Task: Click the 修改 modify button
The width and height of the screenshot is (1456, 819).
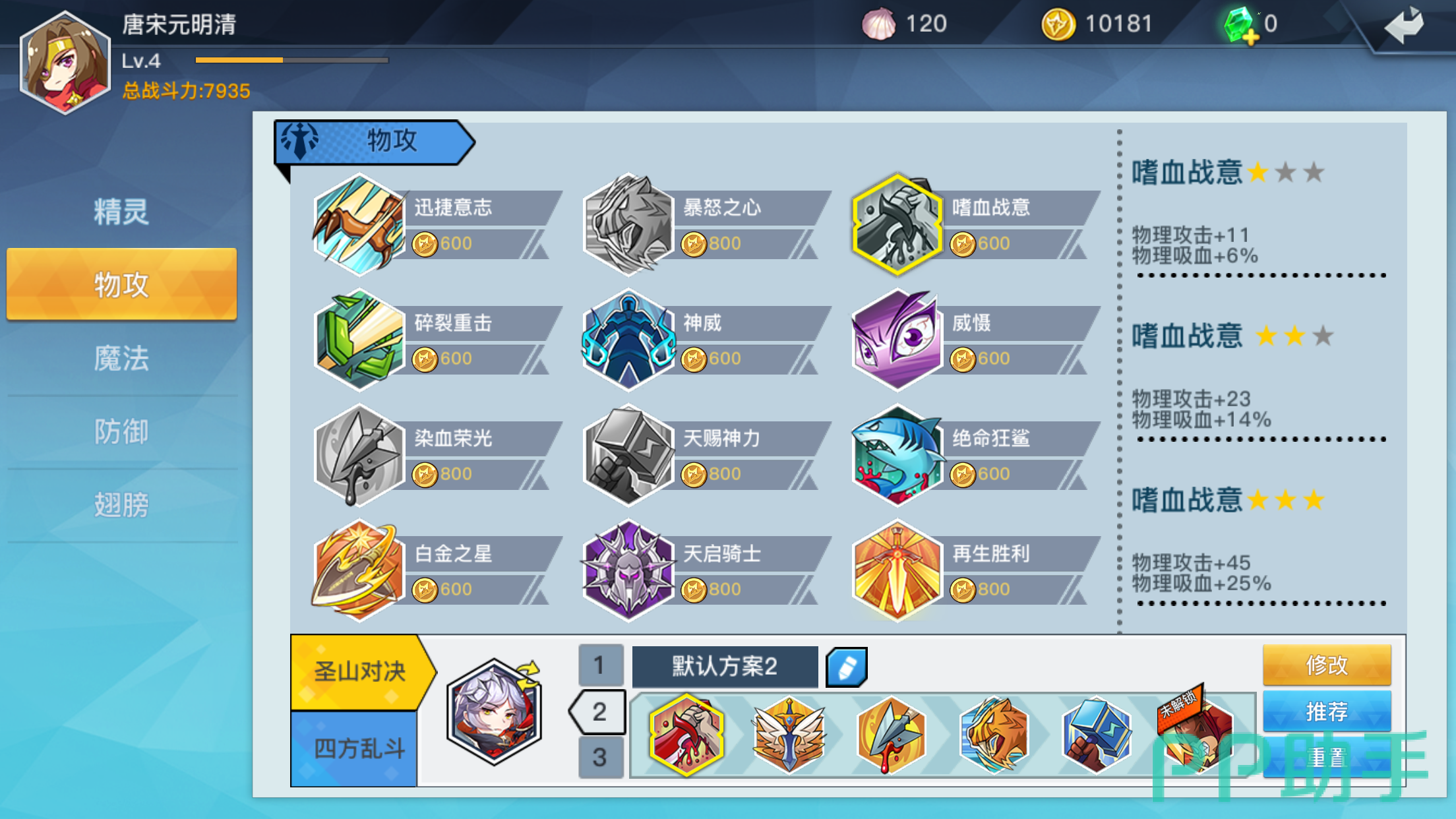Action: (x=1327, y=665)
